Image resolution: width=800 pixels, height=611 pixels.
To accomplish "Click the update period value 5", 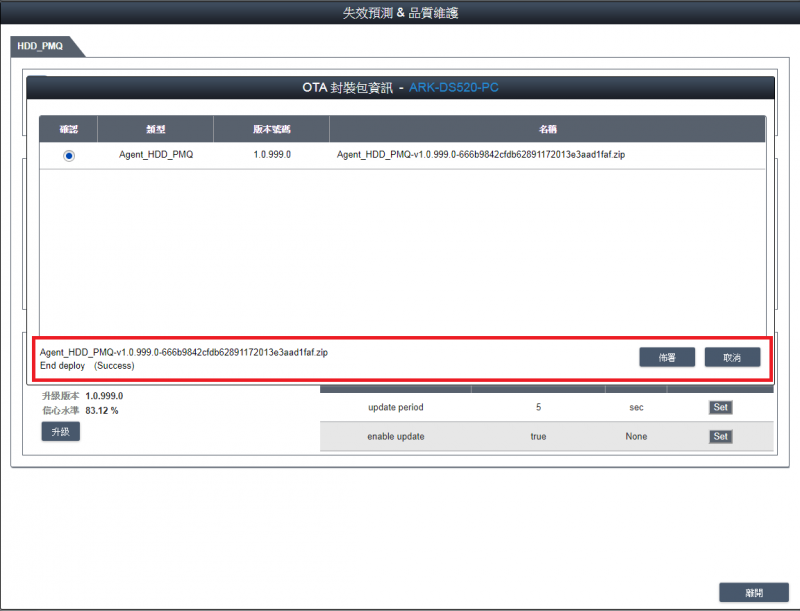I will (x=538, y=407).
